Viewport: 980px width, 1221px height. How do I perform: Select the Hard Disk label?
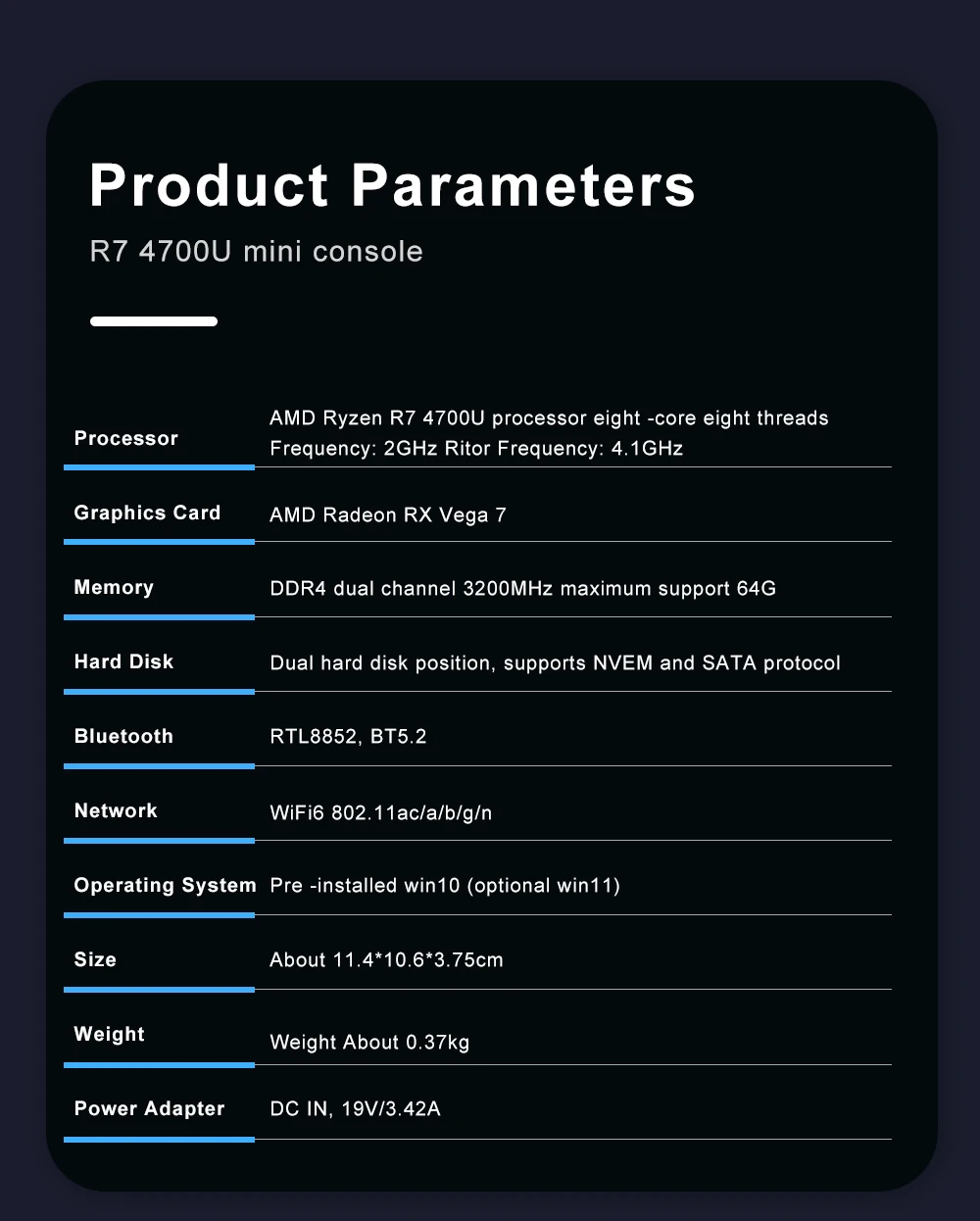coord(123,661)
